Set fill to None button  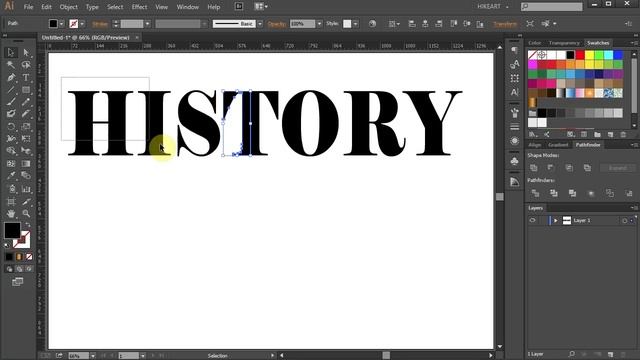(29, 257)
